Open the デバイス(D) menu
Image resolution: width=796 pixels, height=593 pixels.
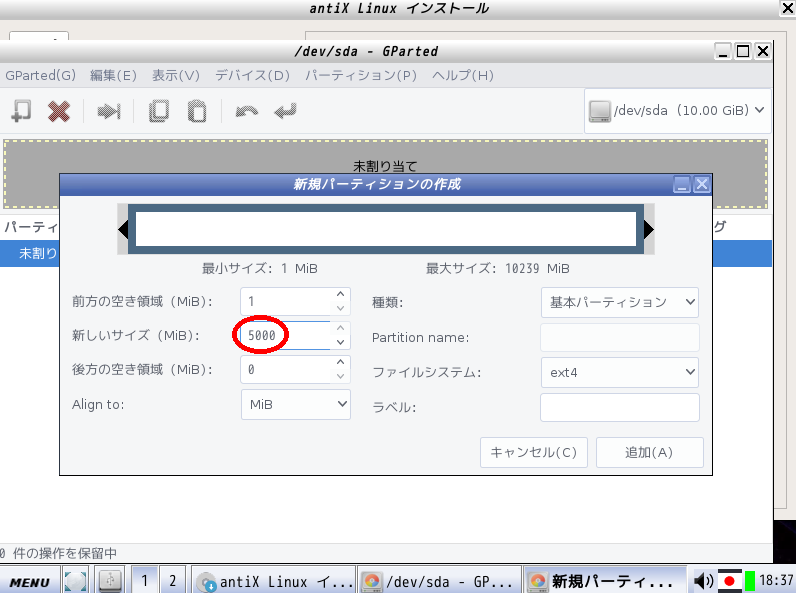252,76
